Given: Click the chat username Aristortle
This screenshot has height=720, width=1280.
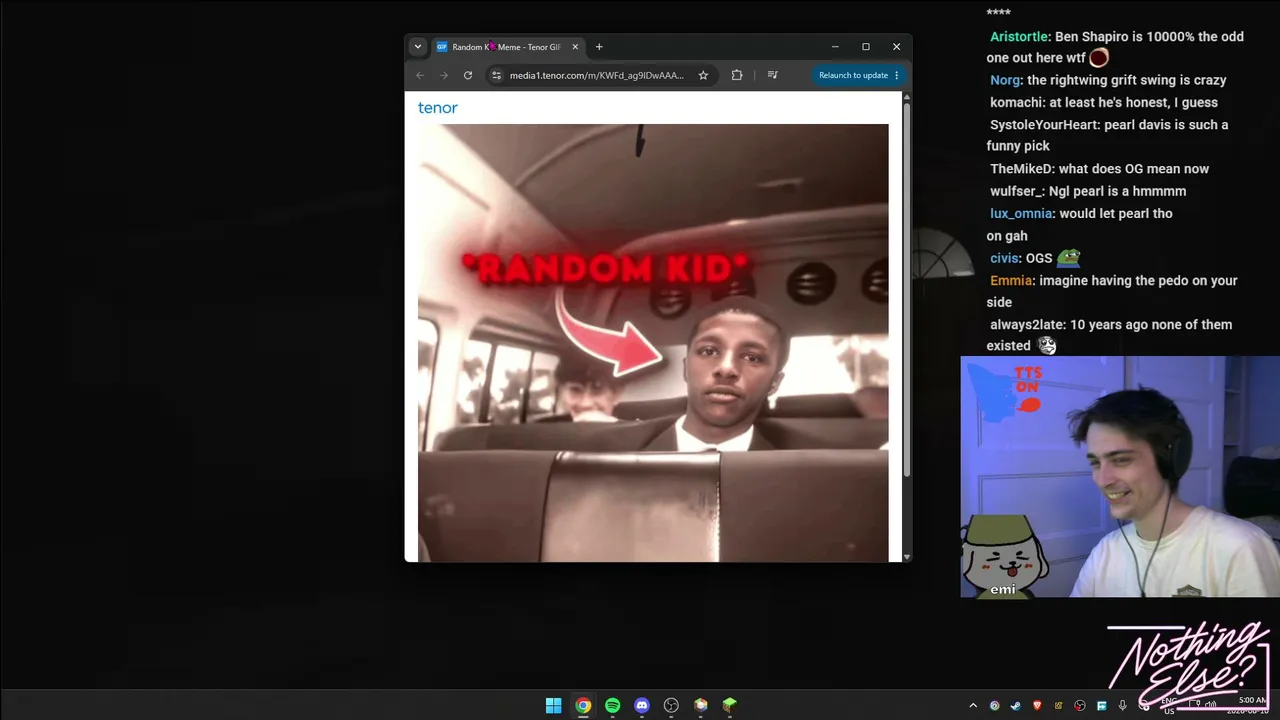Looking at the screenshot, I should [x=1018, y=37].
